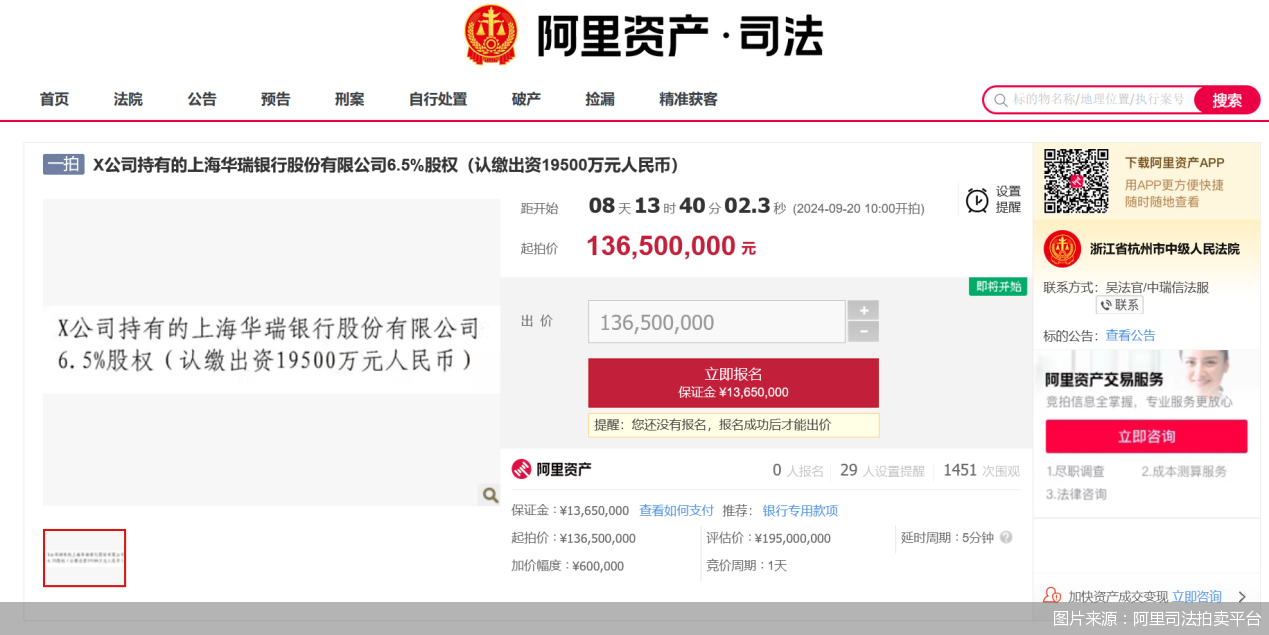Increase bid with plus stepper
Image resolution: width=1269 pixels, height=635 pixels.
863,310
